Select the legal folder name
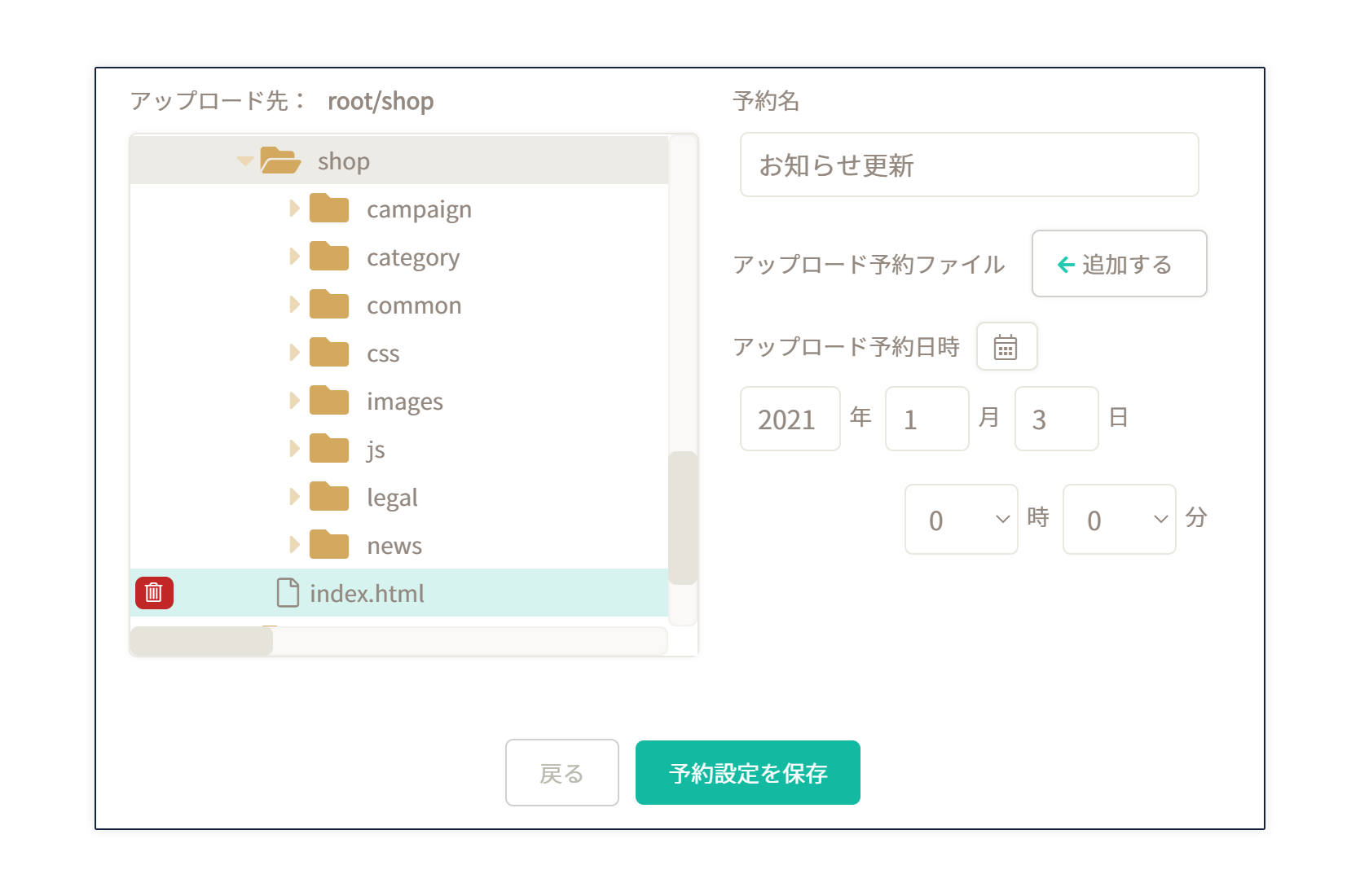This screenshot has height=896, width=1360. [x=392, y=498]
